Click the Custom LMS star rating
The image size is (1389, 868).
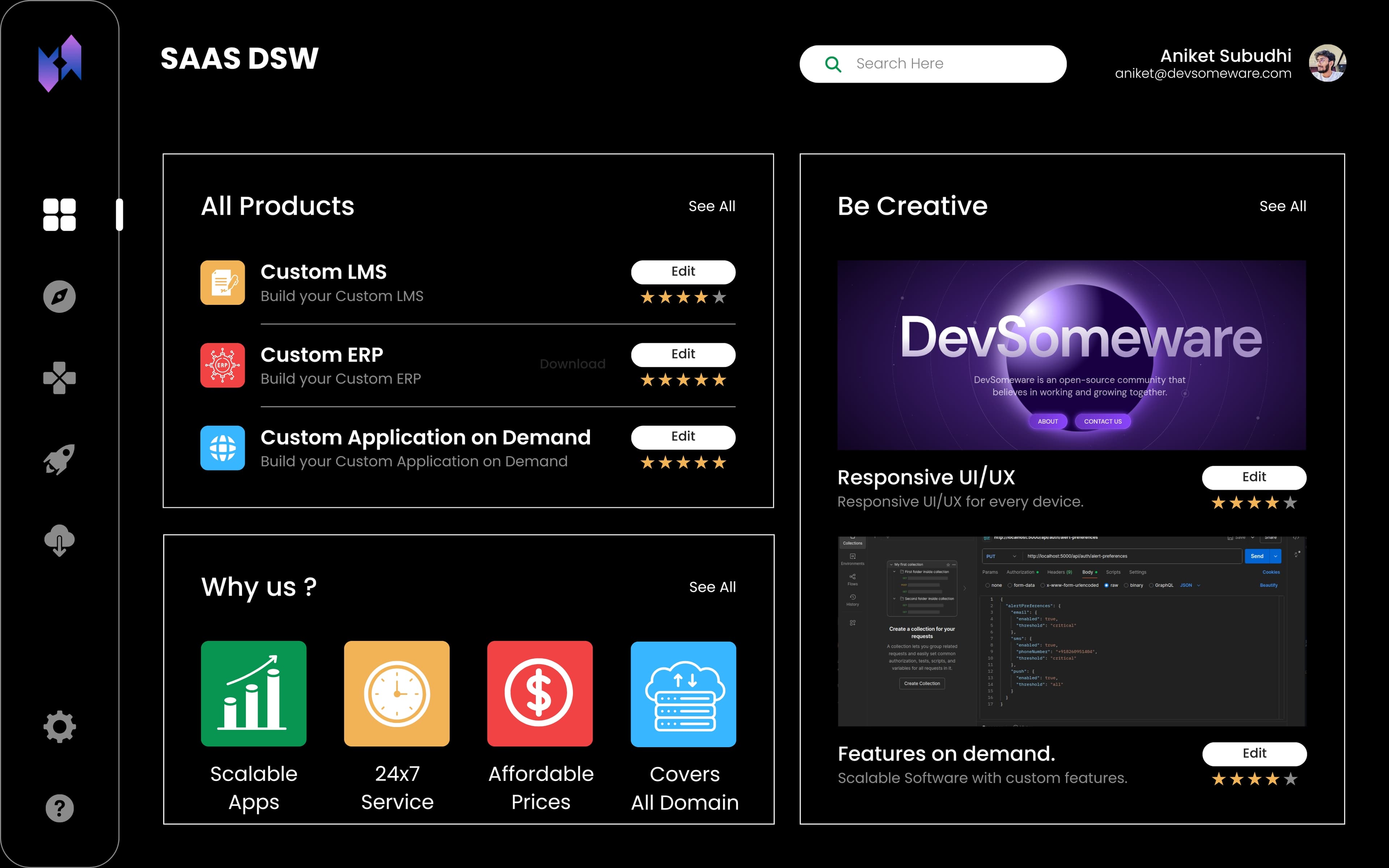[683, 297]
